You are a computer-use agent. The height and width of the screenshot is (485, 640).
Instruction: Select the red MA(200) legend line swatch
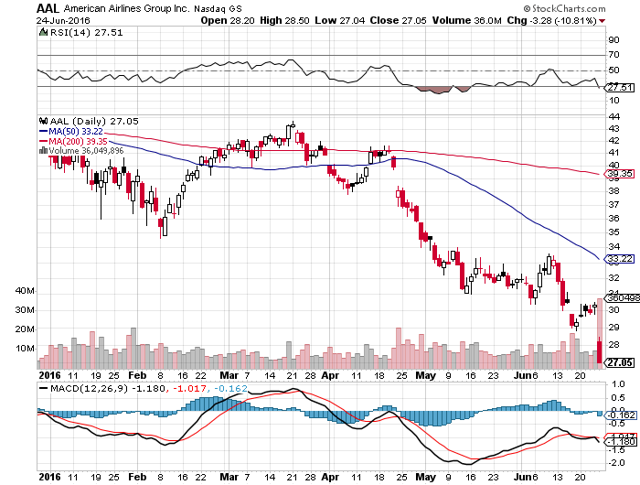click(43, 141)
